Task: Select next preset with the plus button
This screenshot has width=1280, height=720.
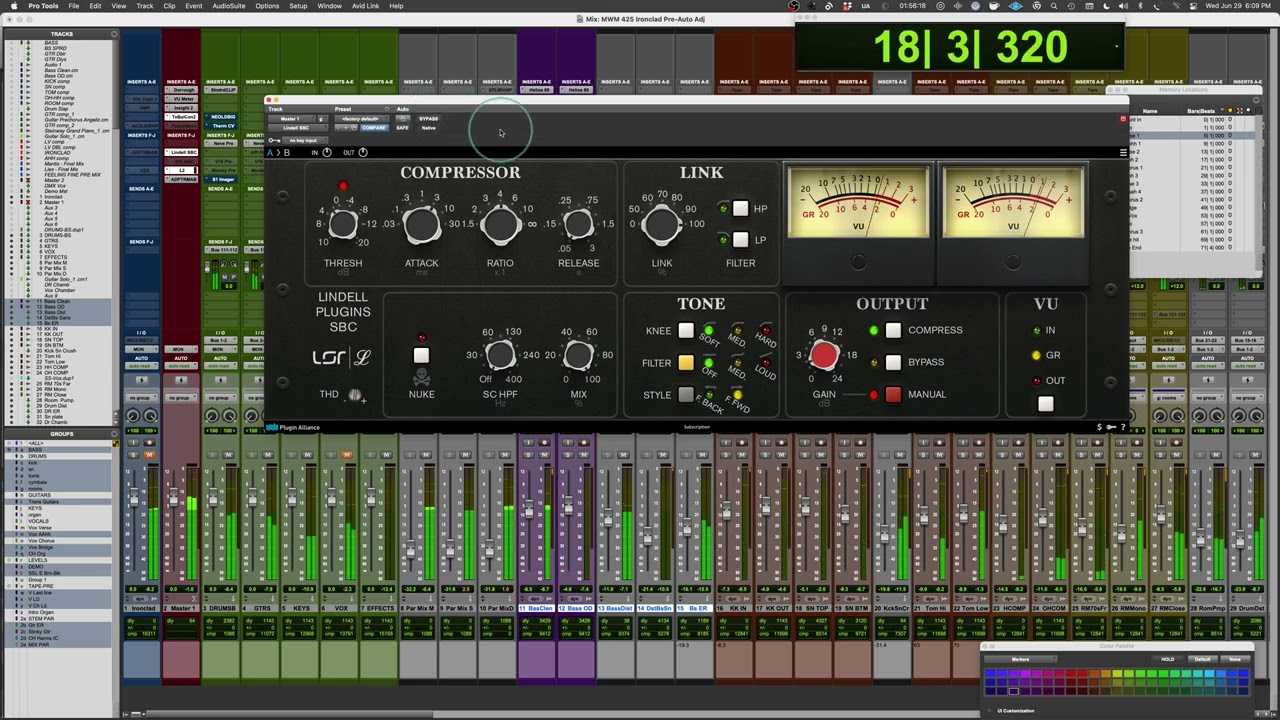Action: click(345, 128)
